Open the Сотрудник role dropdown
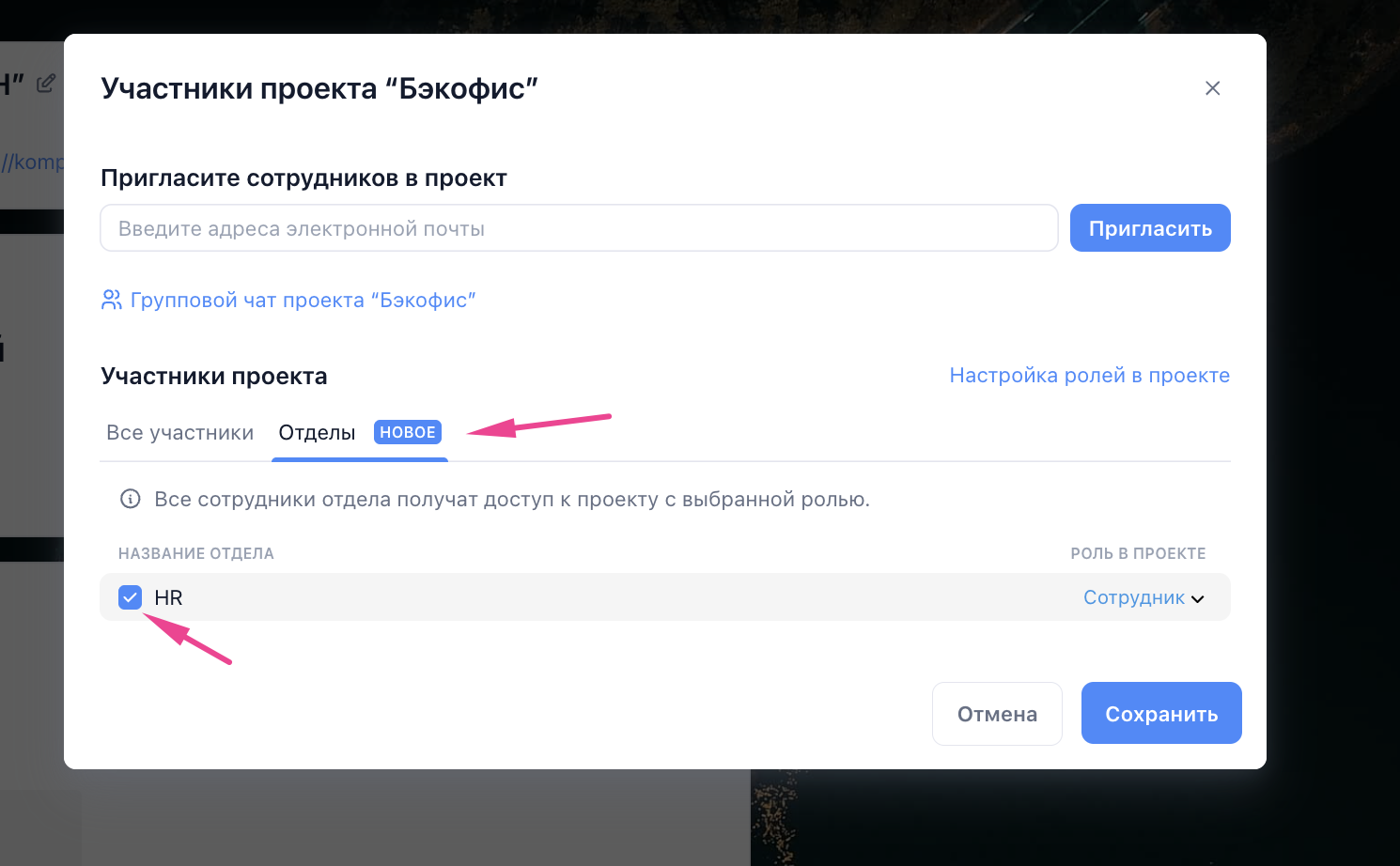The height and width of the screenshot is (866, 1400). click(x=1143, y=597)
